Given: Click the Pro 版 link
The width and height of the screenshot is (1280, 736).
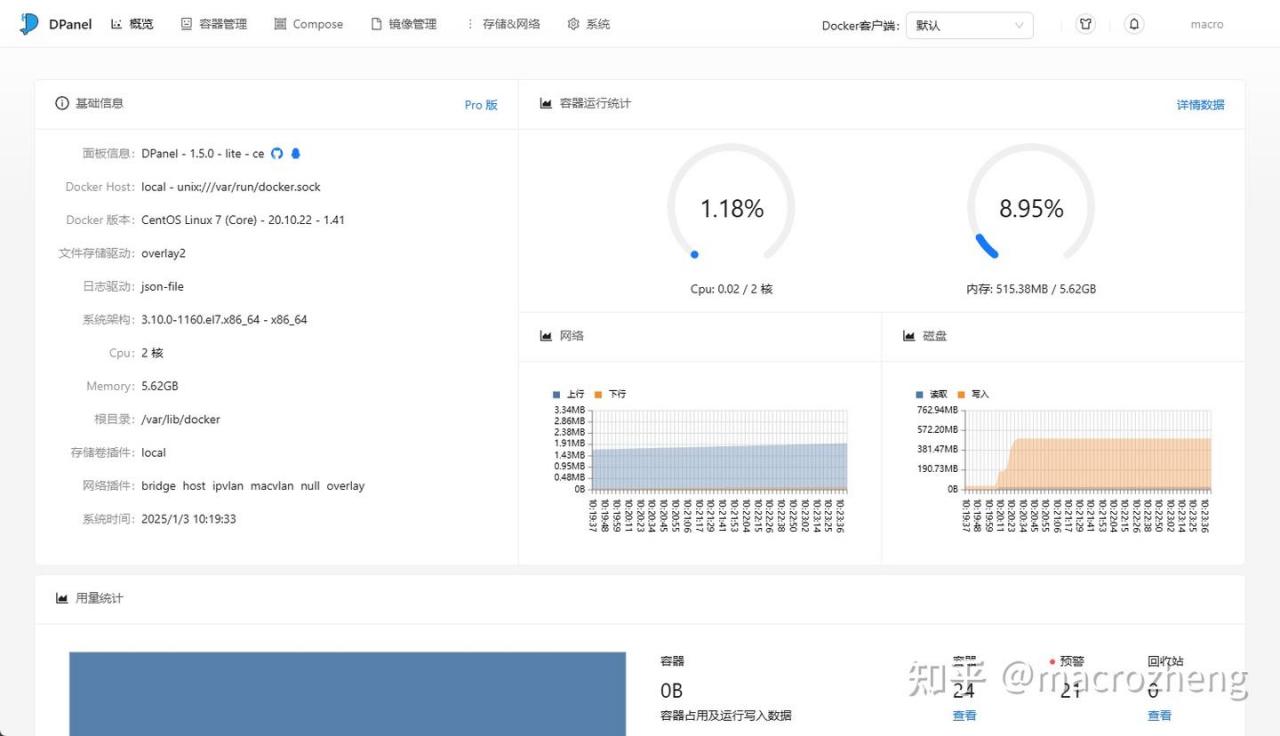Looking at the screenshot, I should tap(481, 105).
